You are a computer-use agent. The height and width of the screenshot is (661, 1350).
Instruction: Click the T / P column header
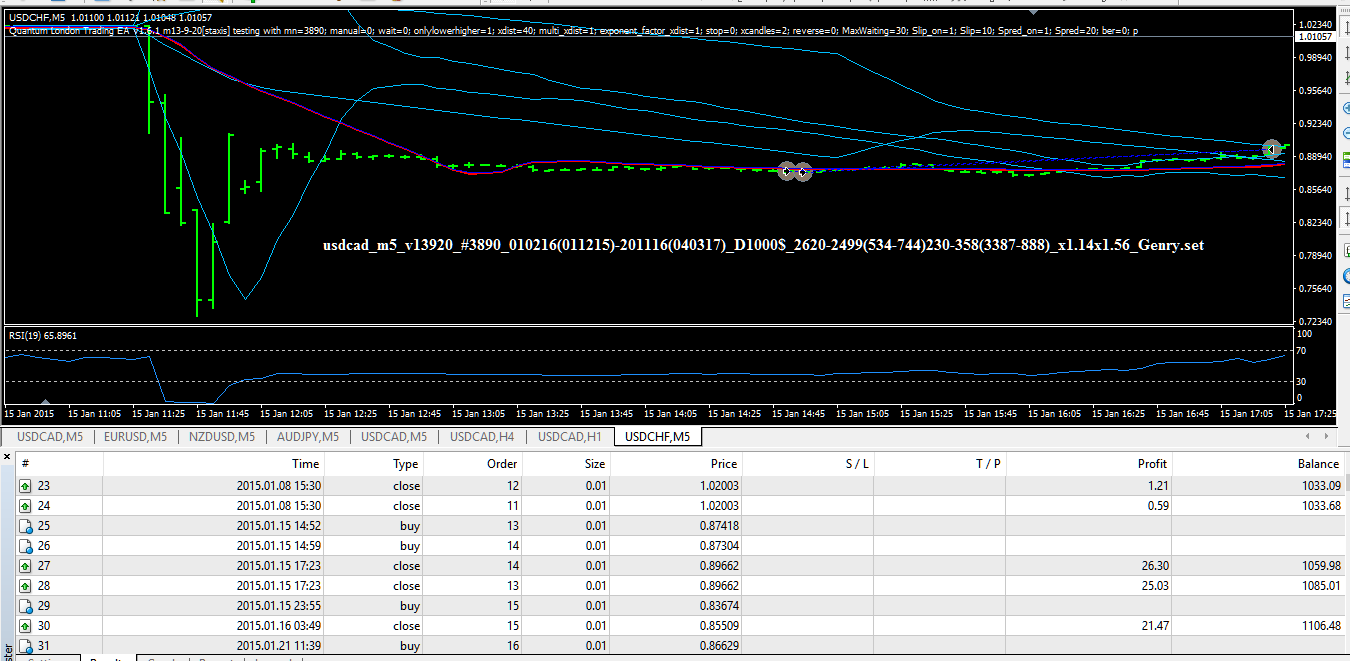(x=940, y=463)
